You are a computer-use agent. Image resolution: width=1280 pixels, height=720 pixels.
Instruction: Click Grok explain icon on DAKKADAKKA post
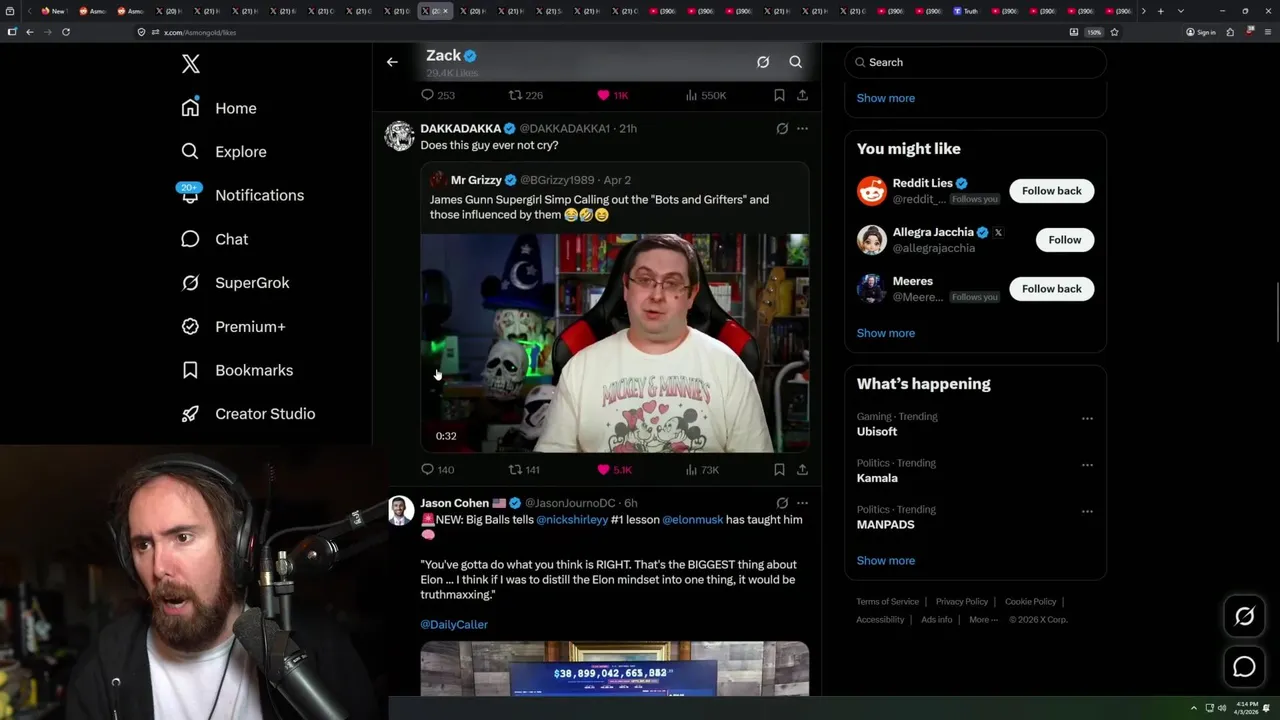pos(782,128)
